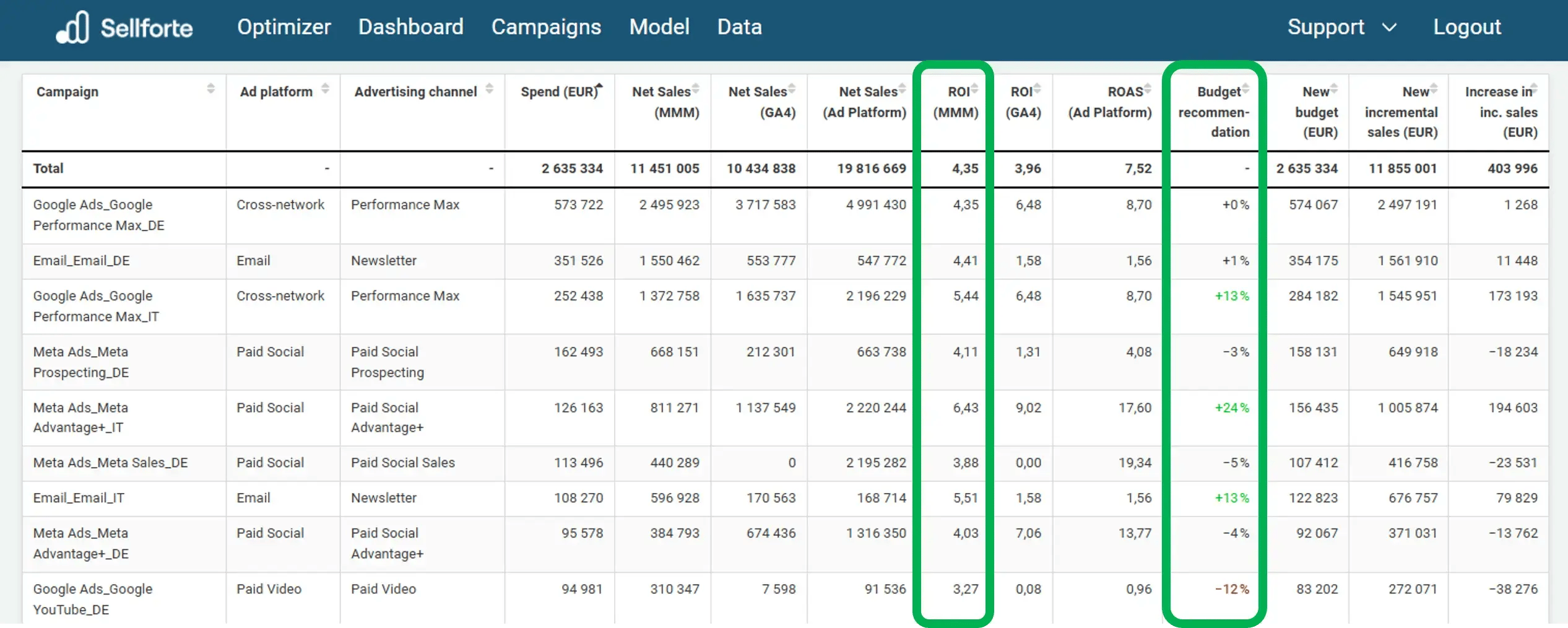
Task: Select Google Performance Max_IT campaign
Action: click(x=96, y=306)
